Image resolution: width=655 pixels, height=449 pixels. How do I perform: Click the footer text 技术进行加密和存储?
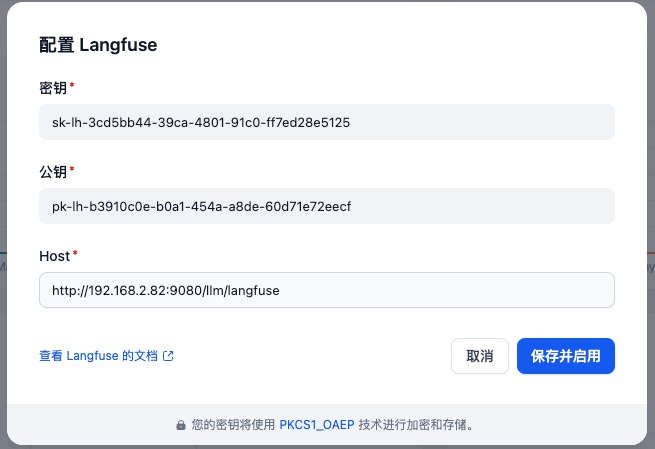pyautogui.click(x=416, y=425)
